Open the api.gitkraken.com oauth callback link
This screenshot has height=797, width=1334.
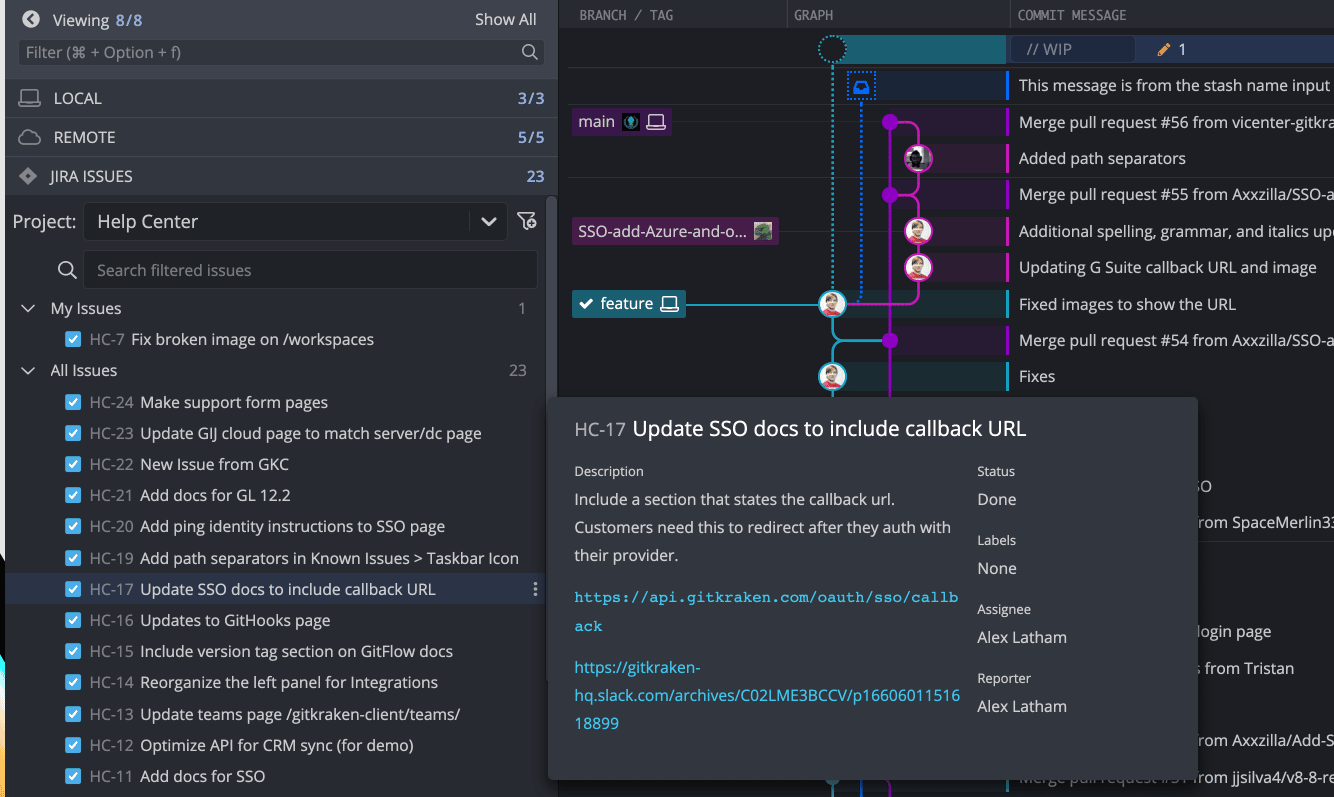click(x=766, y=611)
